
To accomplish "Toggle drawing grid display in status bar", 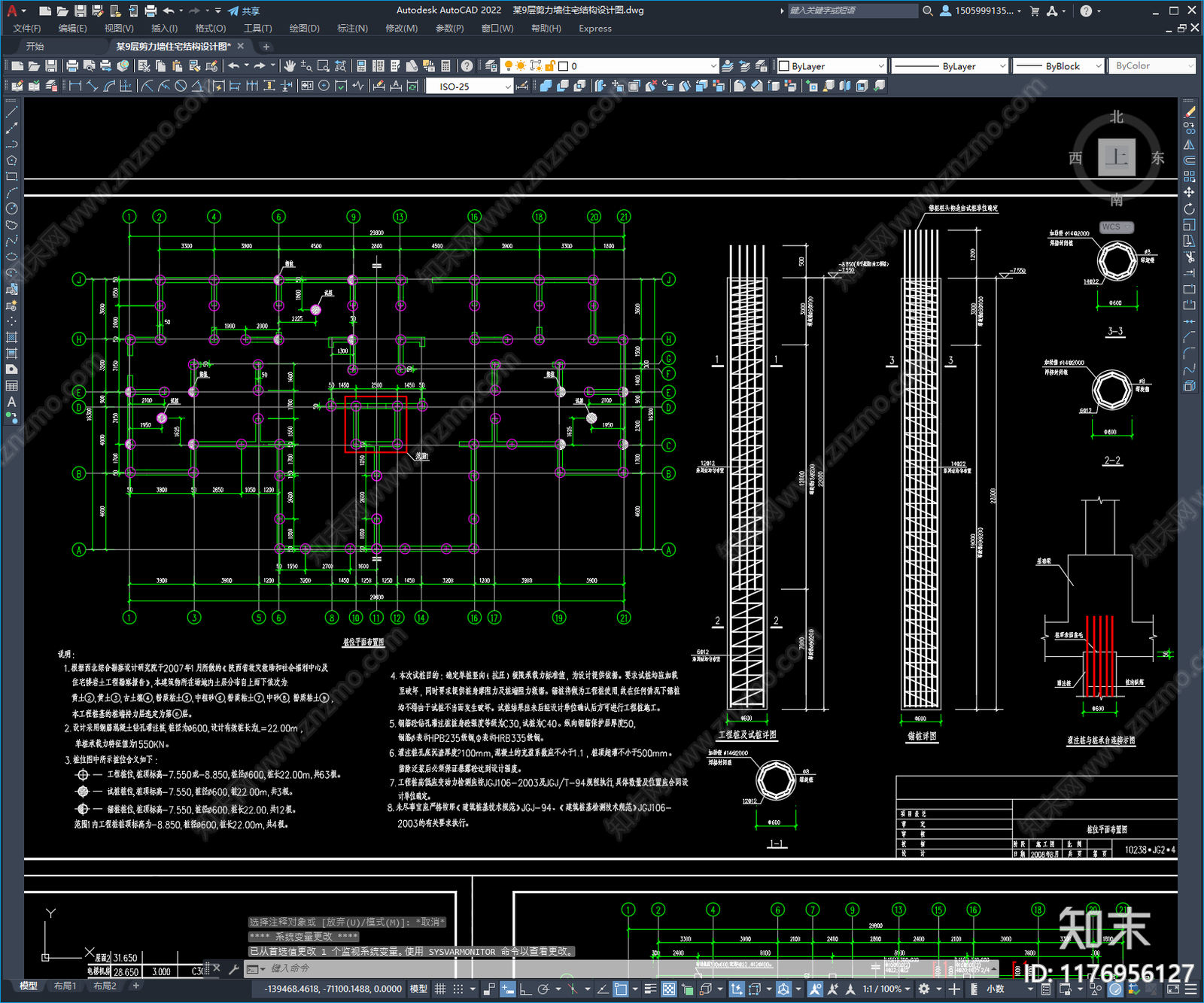I will 440,989.
